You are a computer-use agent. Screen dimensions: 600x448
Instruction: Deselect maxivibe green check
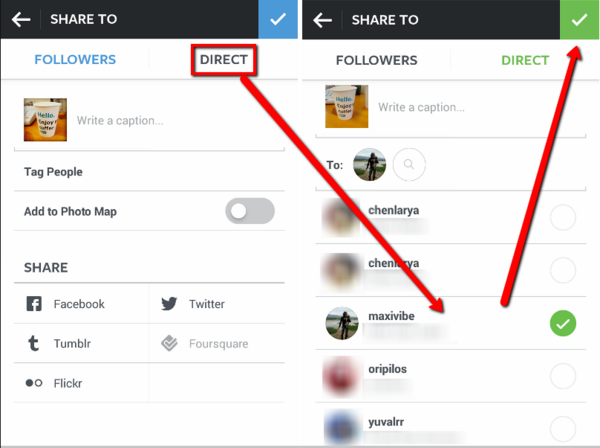pyautogui.click(x=563, y=323)
